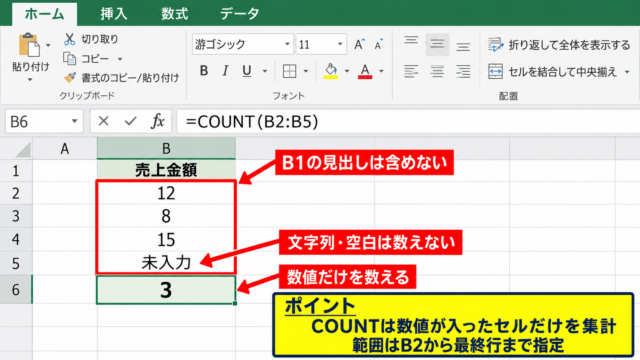Select row 2 header

coord(16,193)
